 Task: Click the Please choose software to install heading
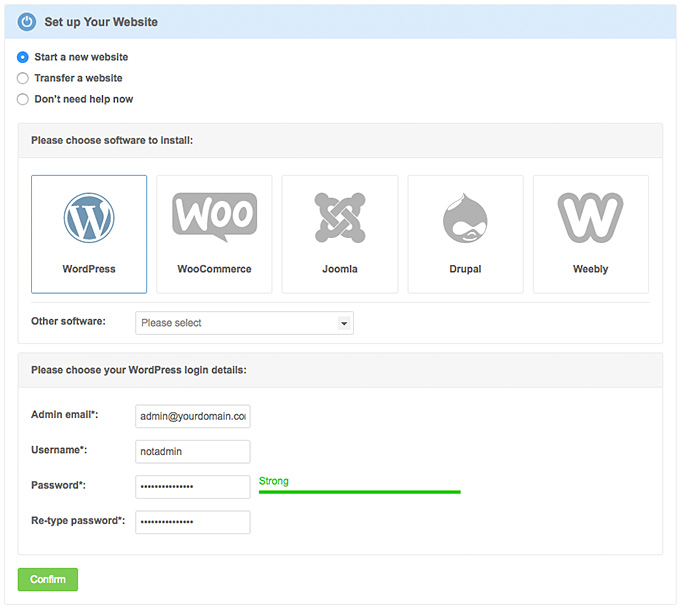(x=112, y=141)
